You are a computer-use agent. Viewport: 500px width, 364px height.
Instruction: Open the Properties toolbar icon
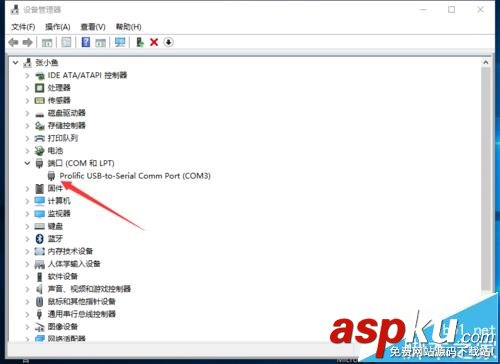tap(66, 42)
